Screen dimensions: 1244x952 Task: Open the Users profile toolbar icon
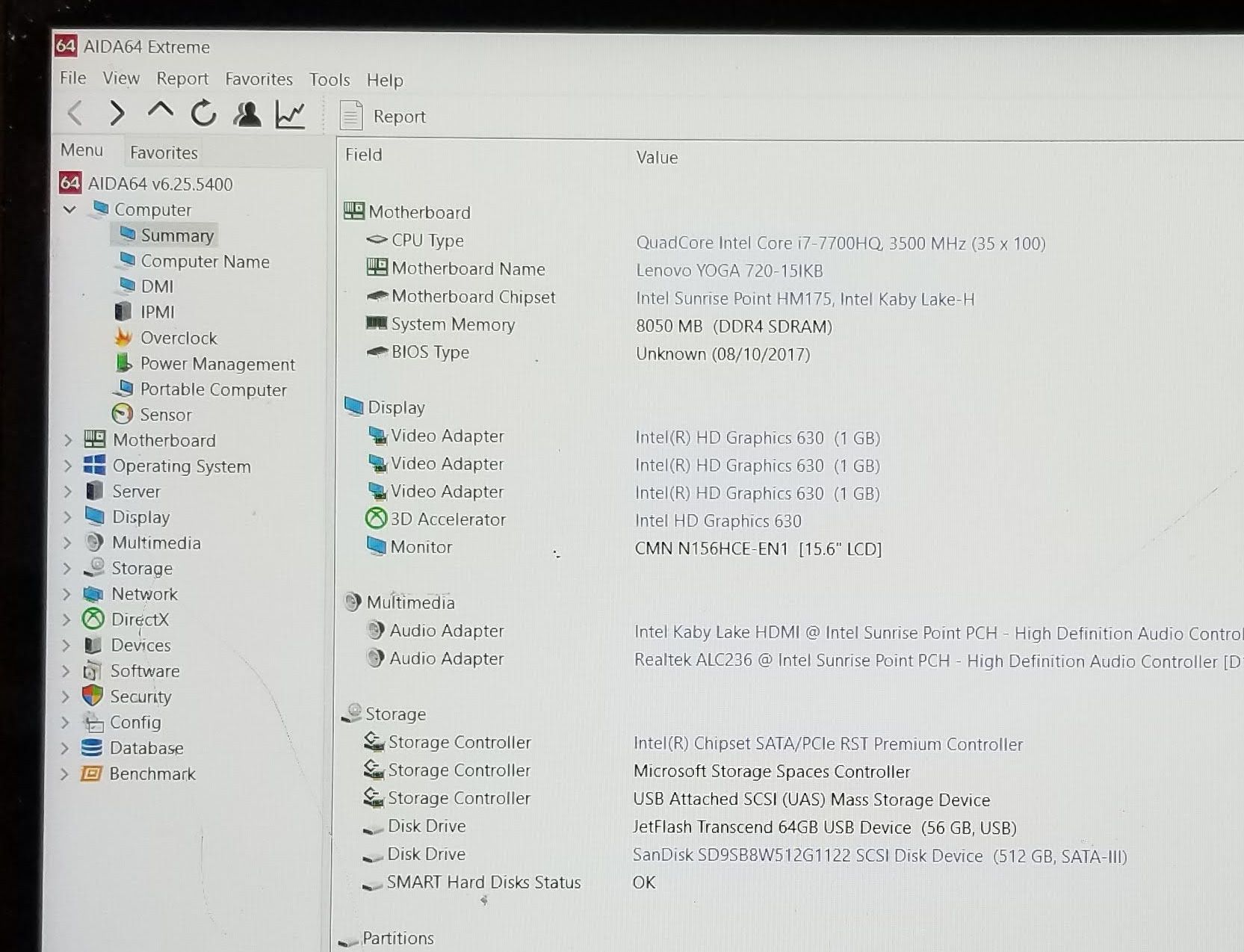(x=247, y=114)
